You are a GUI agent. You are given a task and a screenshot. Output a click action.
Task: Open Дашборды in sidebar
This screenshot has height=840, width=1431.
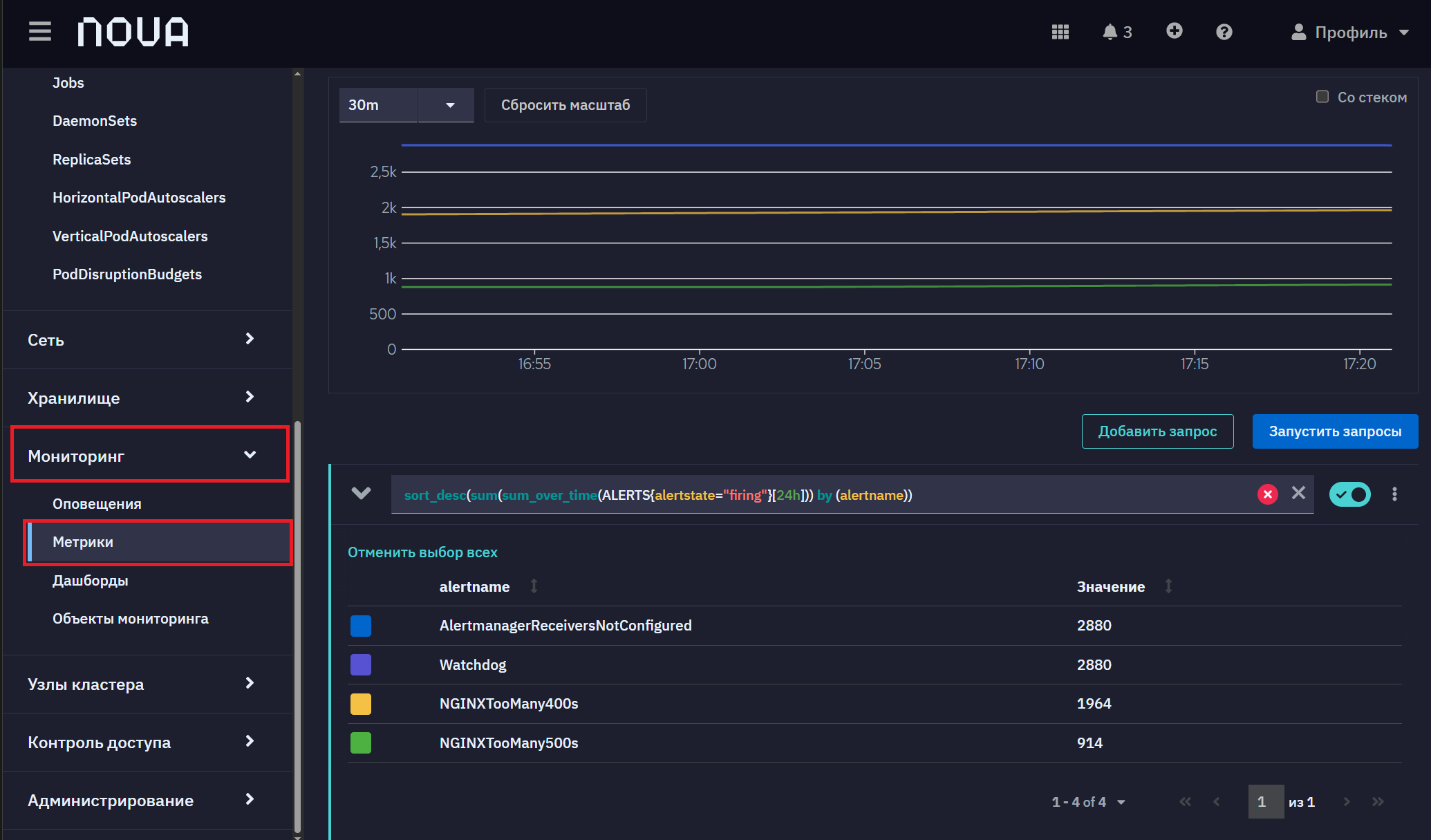tap(91, 580)
